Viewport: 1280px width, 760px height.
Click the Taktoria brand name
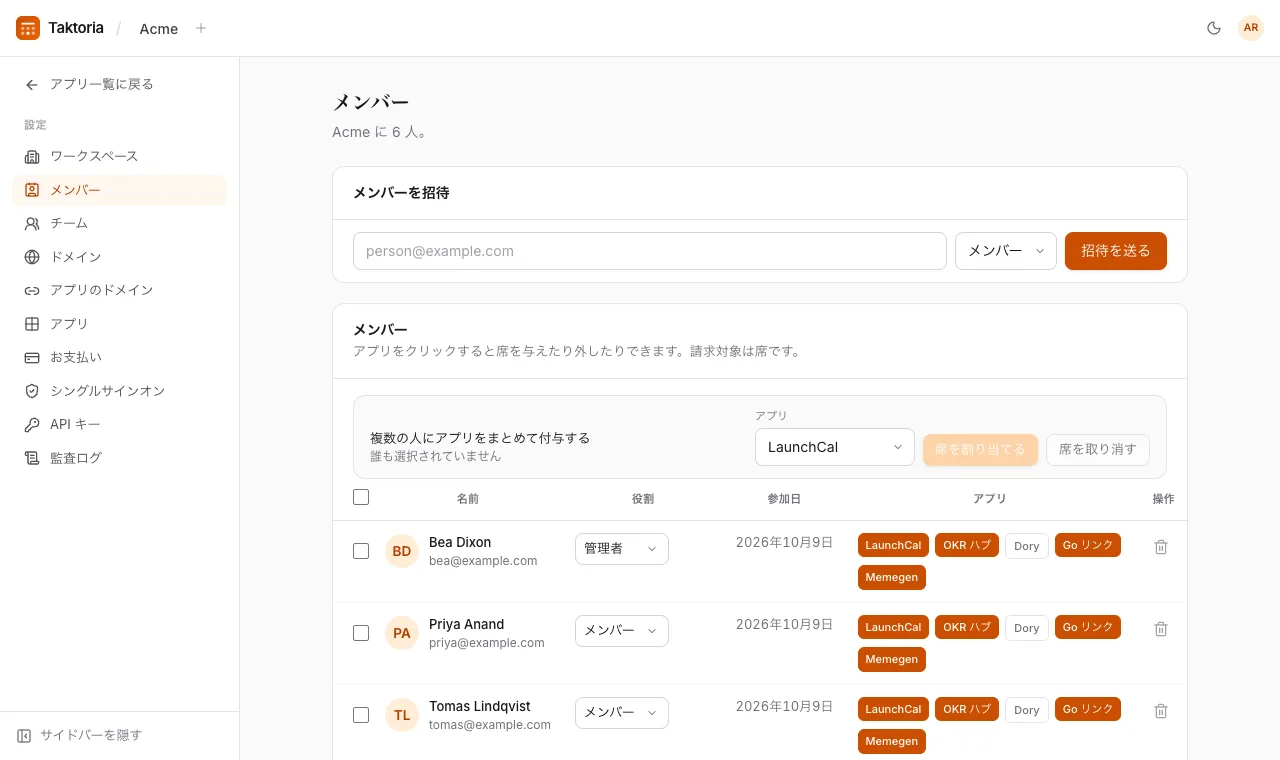76,28
